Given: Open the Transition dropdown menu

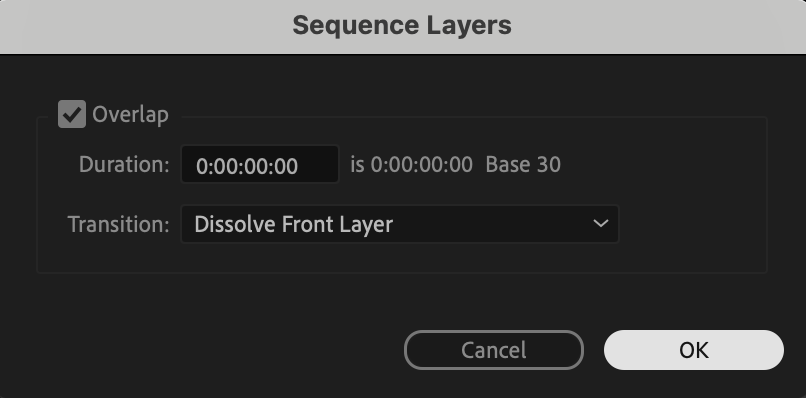Looking at the screenshot, I should (x=400, y=224).
